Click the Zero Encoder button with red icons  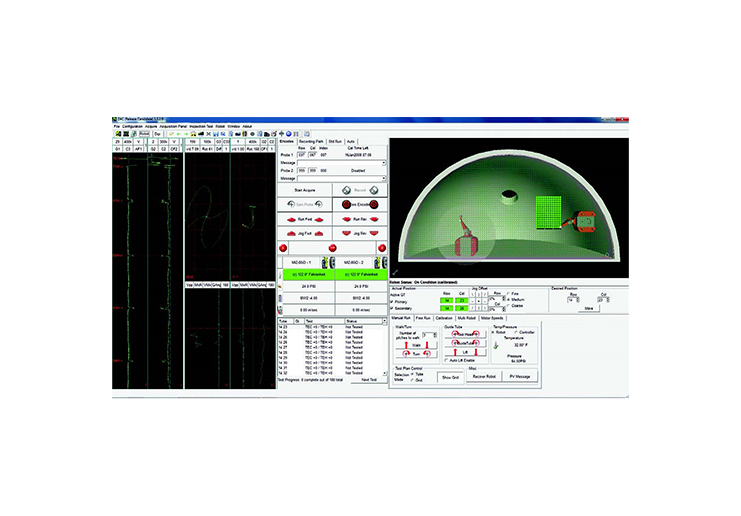click(360, 204)
